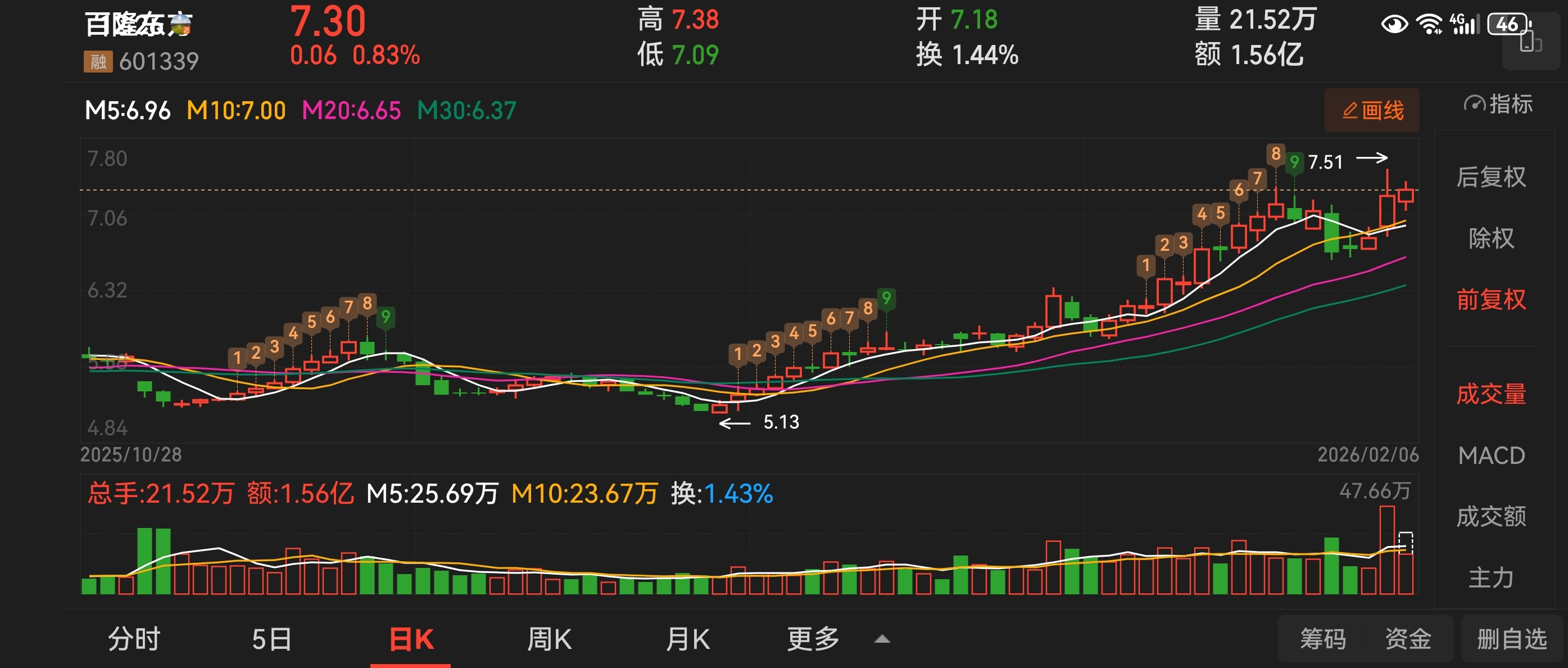Viewport: 1568px width, 668px height.
Task: Tap the eye comfort status icon
Action: click(x=1394, y=24)
